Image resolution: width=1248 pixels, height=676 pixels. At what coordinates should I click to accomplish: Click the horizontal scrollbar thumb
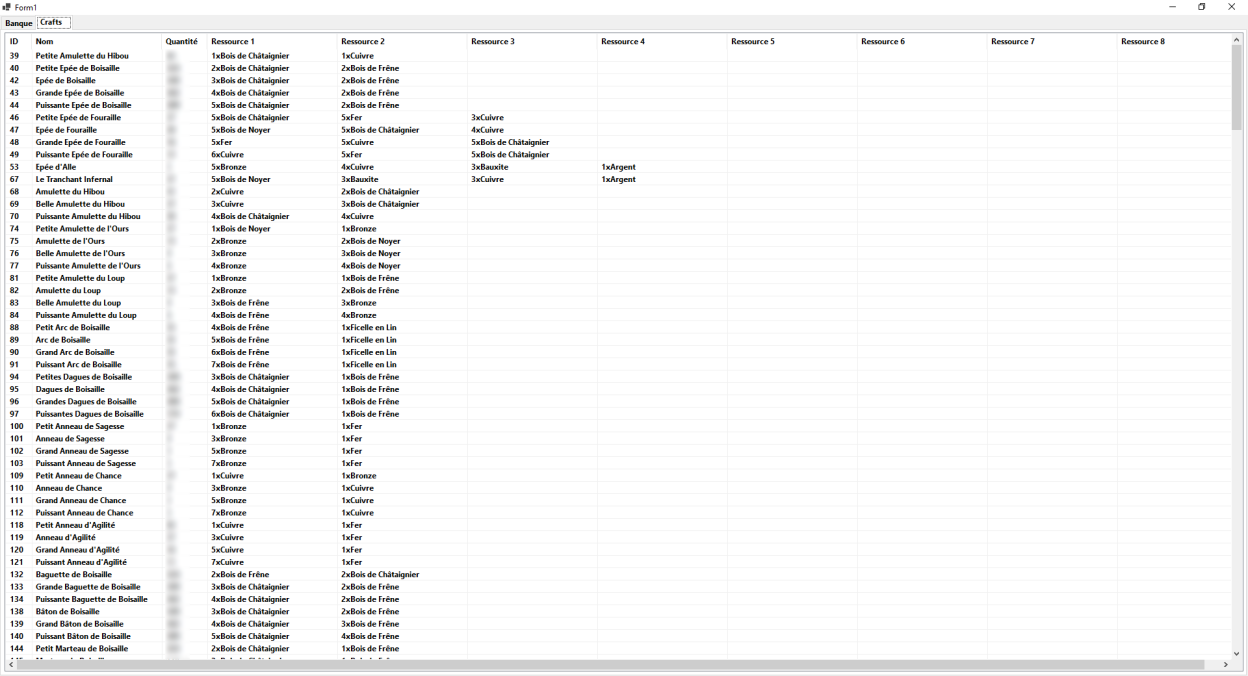(611, 665)
